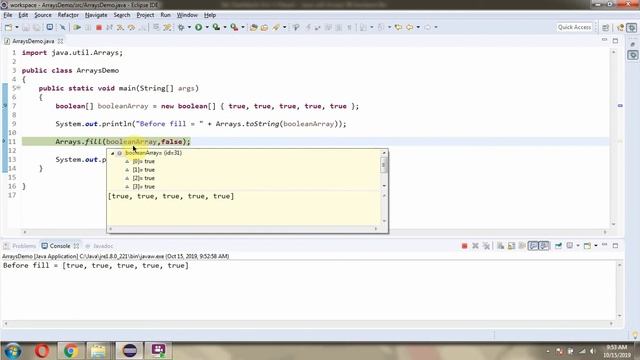The image size is (640, 360).
Task: Toggle Show Console on Standard Out
Action: pos(533,246)
